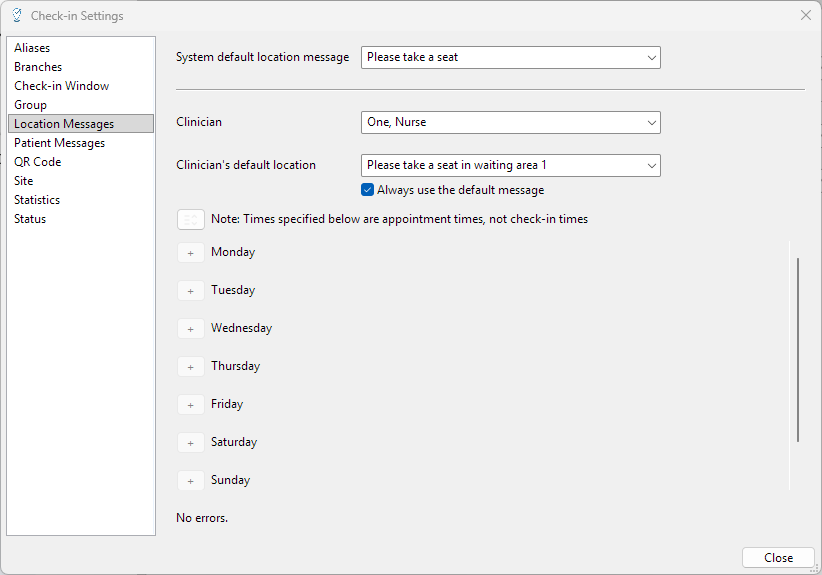Add a Saturday entry with plus icon
Screen dimensions: 822x575
pyautogui.click(x=190, y=443)
